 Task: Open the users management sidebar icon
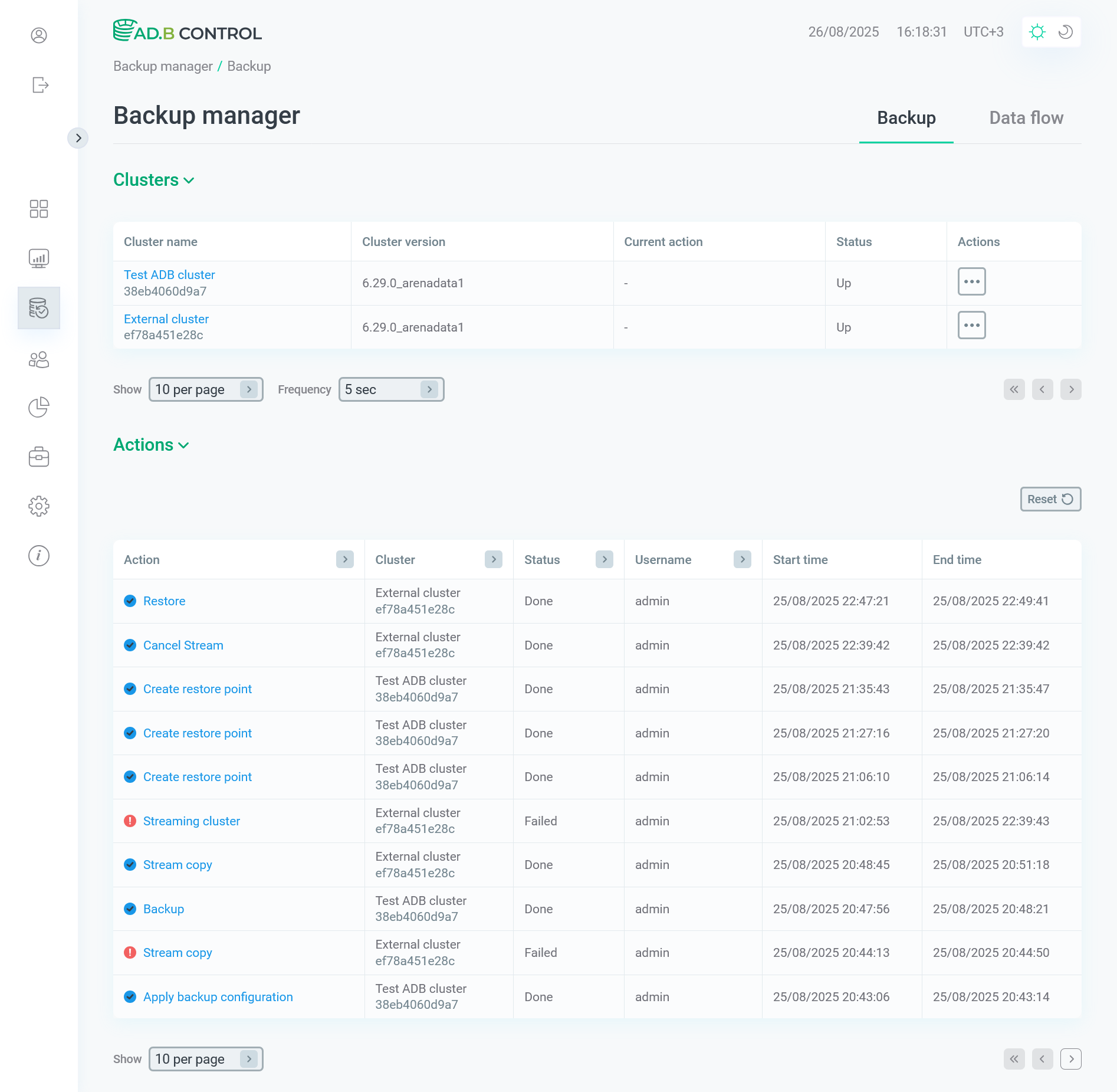point(39,359)
